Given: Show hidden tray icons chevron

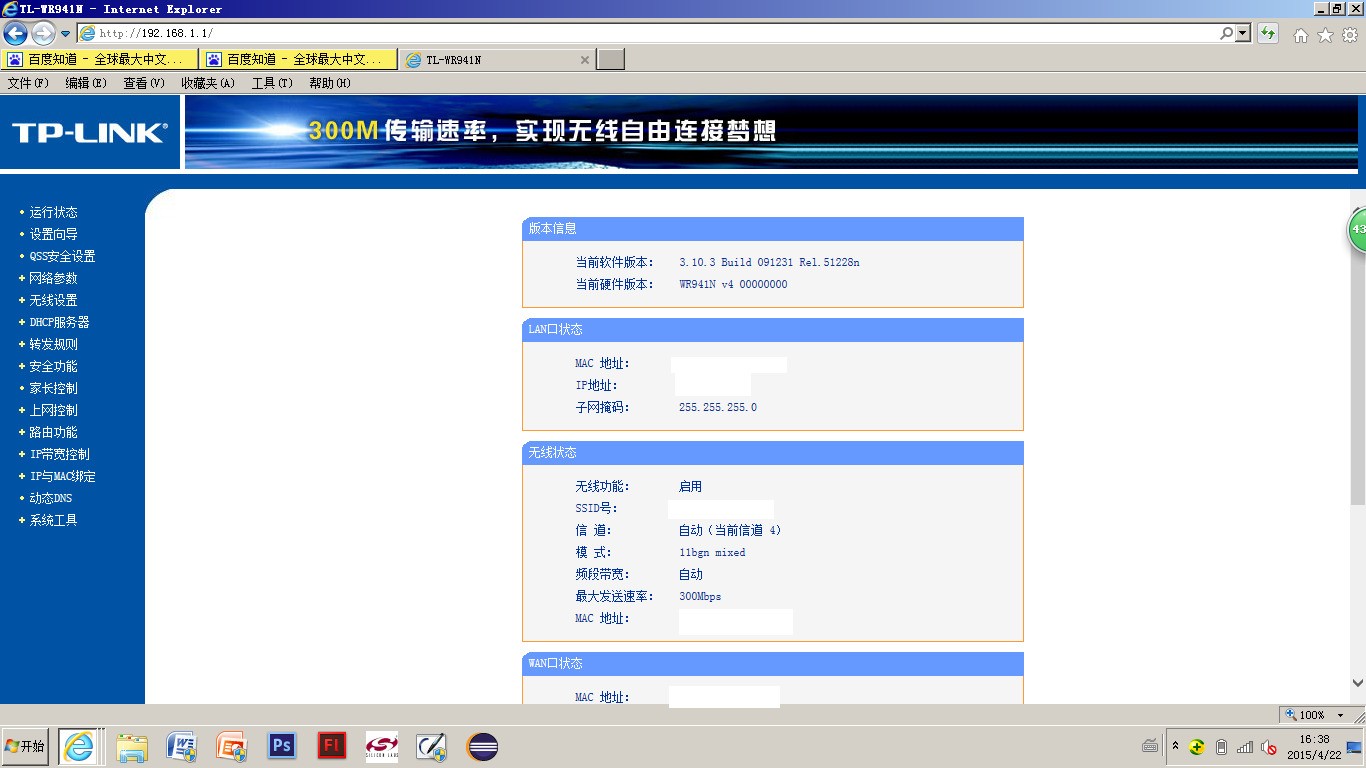Looking at the screenshot, I should point(1176,746).
